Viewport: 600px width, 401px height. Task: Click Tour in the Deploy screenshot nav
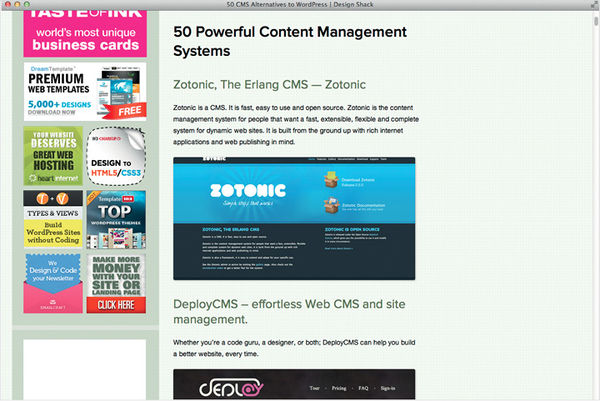pos(316,386)
